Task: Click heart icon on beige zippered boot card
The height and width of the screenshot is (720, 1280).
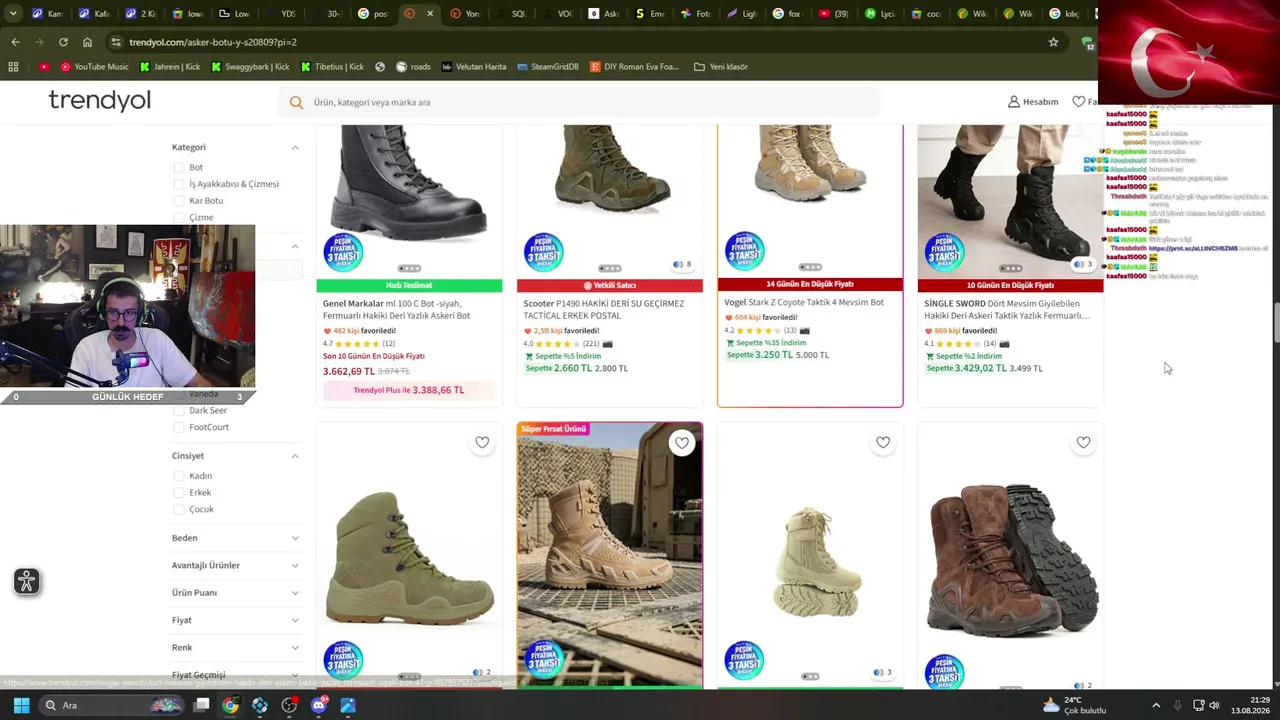Action: click(x=883, y=442)
